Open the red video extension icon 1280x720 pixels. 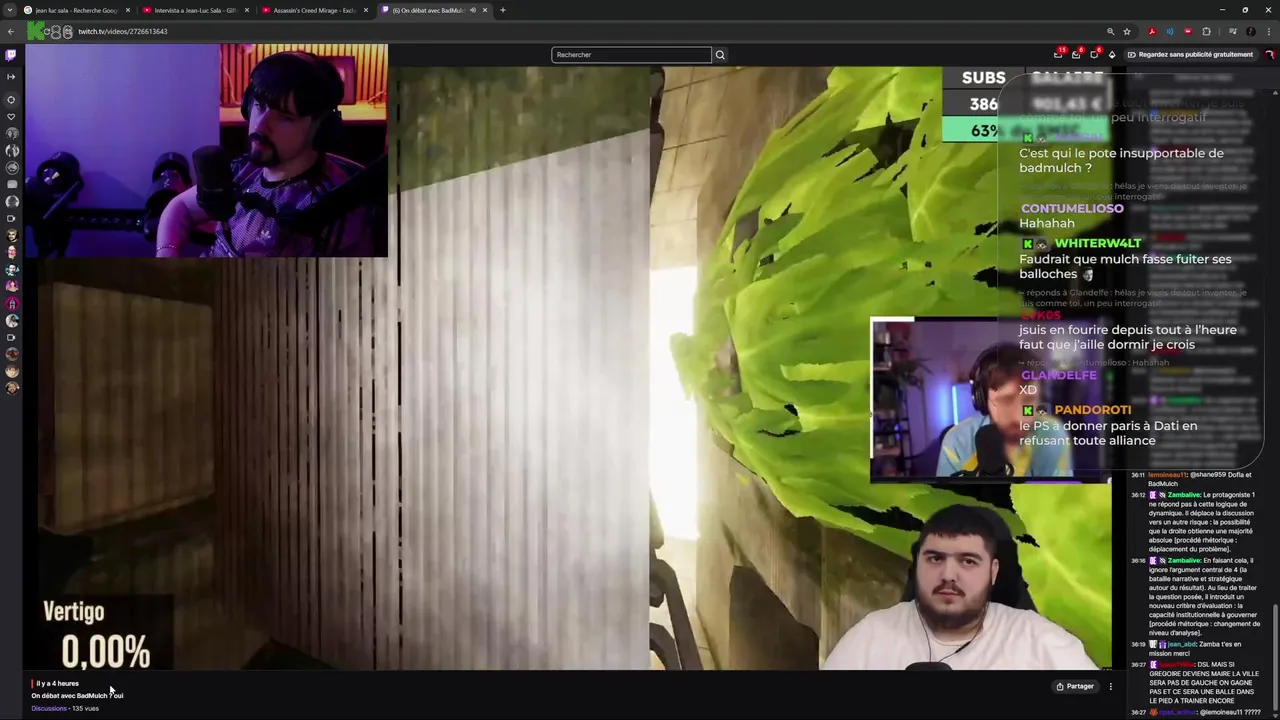1188,31
